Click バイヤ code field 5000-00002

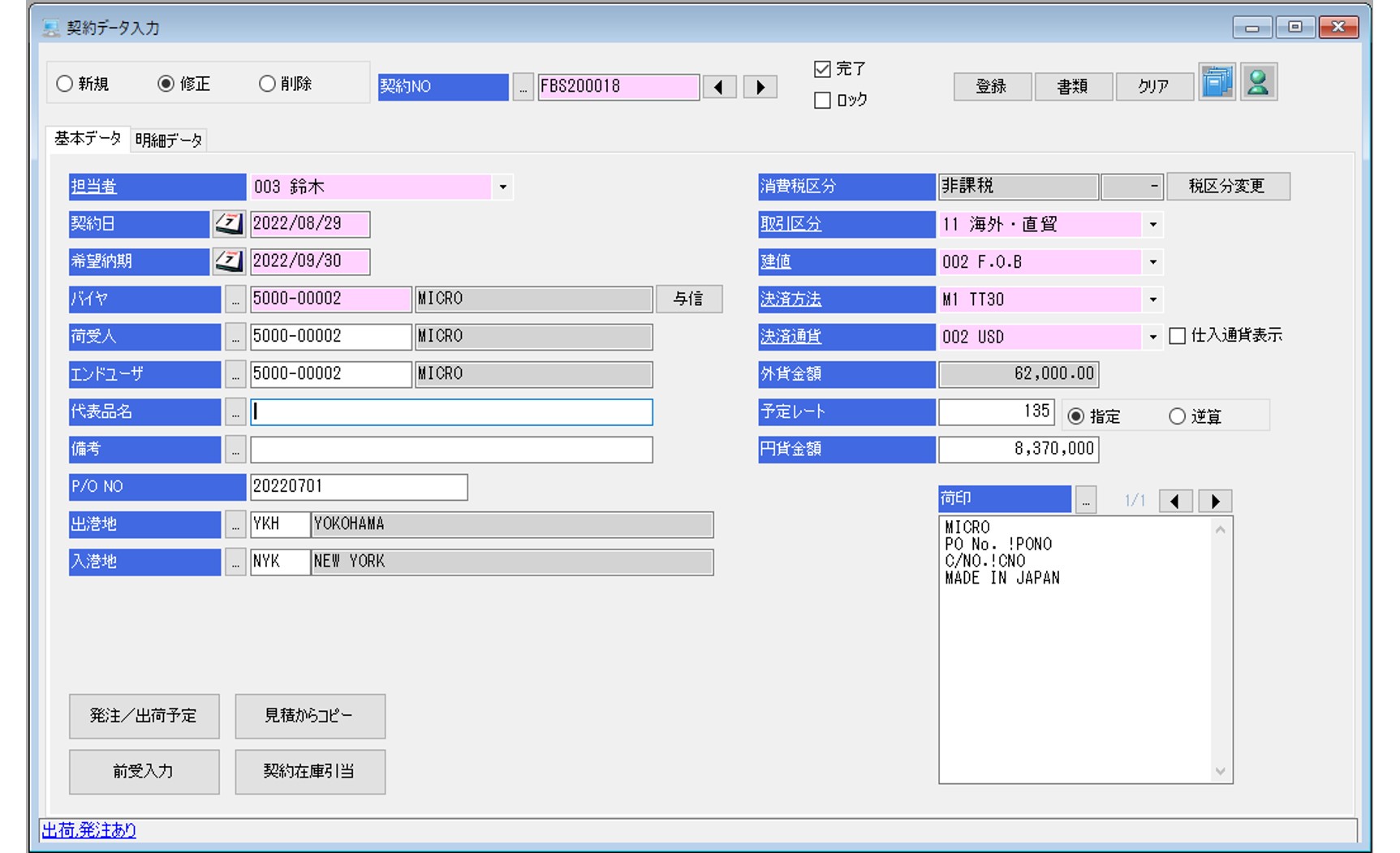pos(330,299)
